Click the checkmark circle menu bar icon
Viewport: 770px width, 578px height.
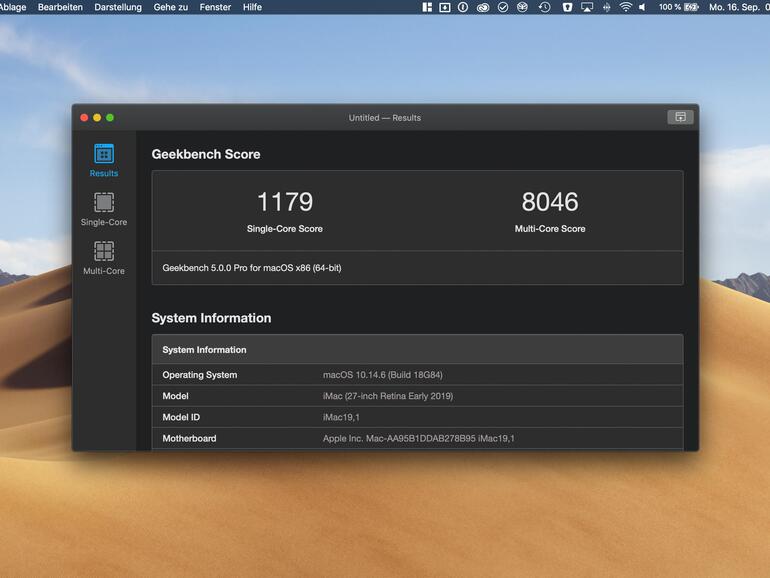(x=503, y=7)
